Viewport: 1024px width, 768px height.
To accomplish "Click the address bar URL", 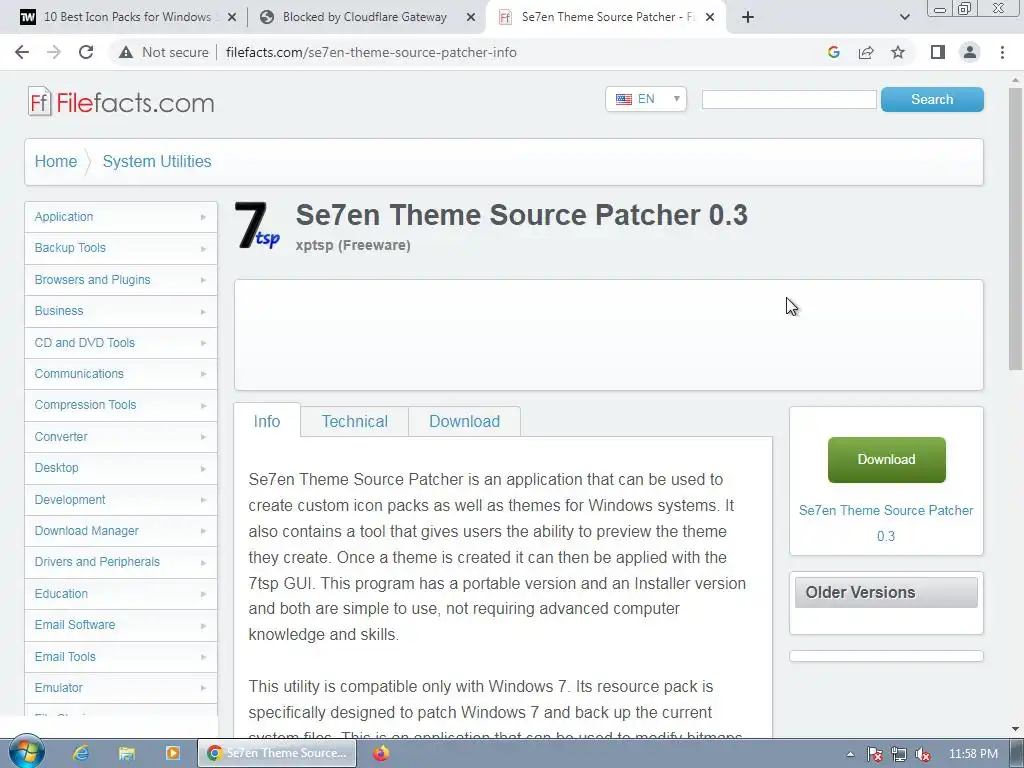I will (371, 52).
